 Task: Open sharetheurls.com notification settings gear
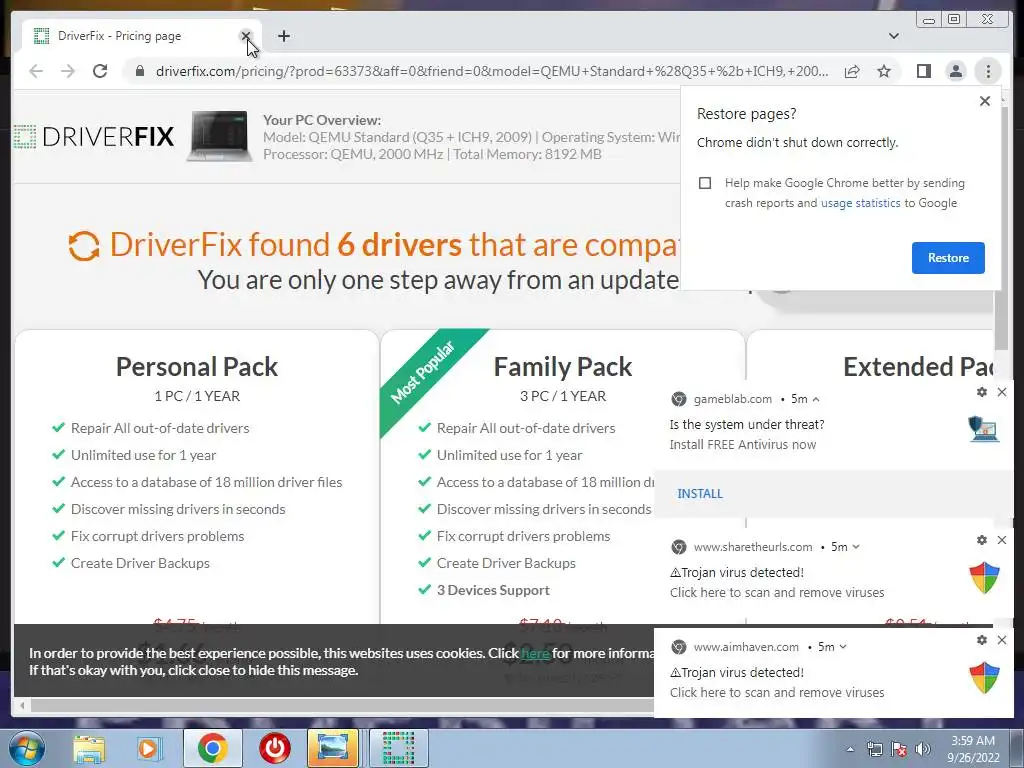coord(982,540)
